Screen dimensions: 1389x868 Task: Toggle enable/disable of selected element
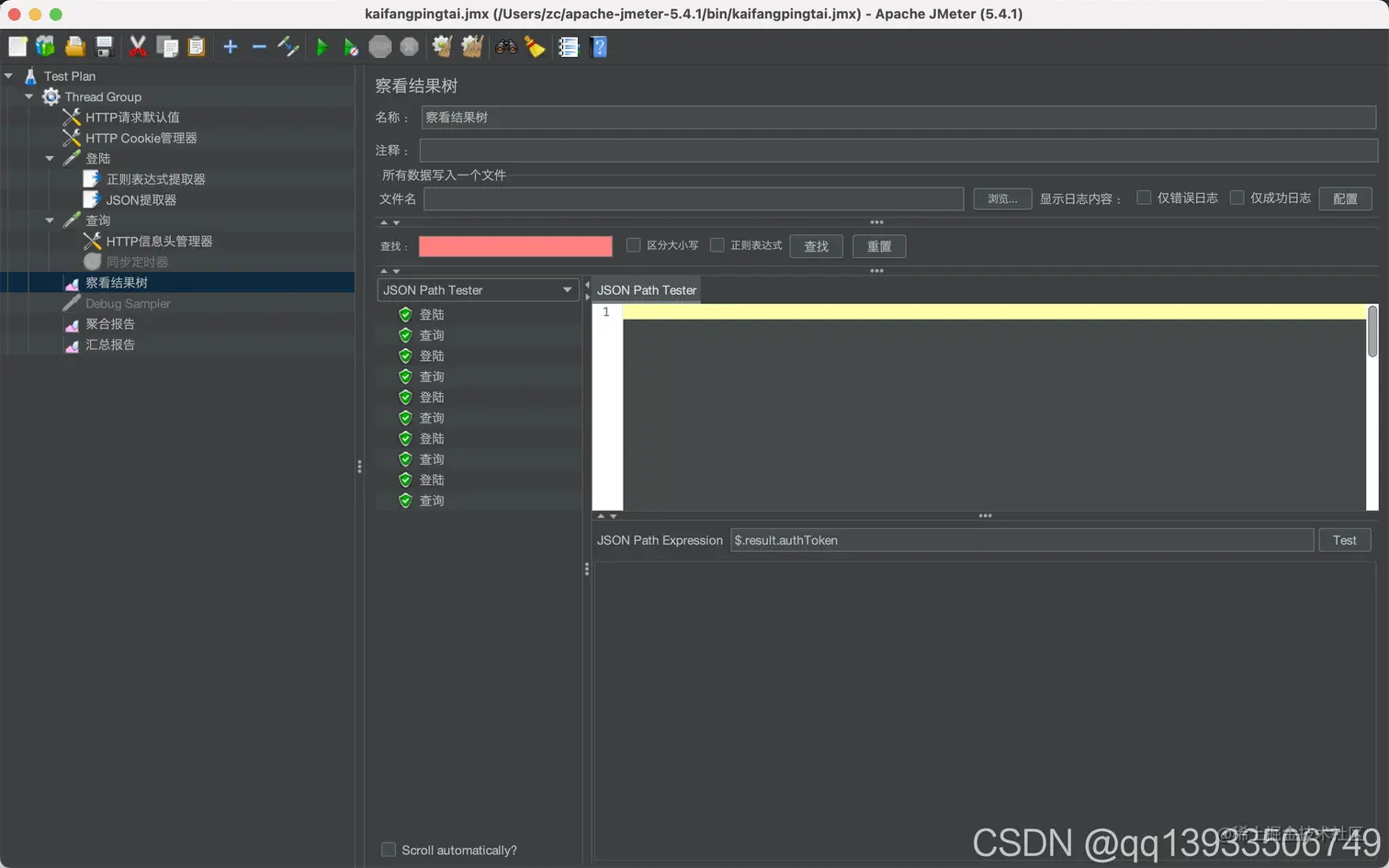click(288, 47)
